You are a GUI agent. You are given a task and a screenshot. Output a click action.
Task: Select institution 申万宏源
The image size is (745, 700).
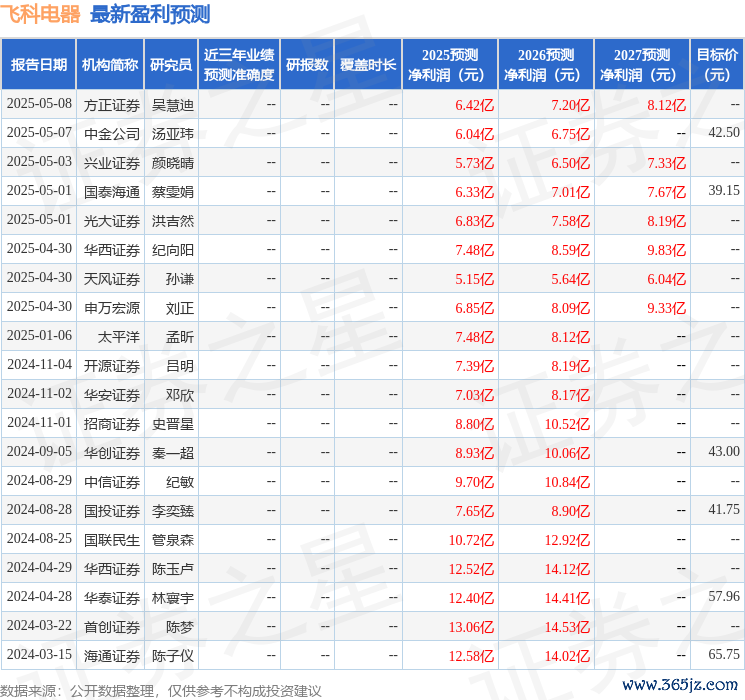point(112,308)
